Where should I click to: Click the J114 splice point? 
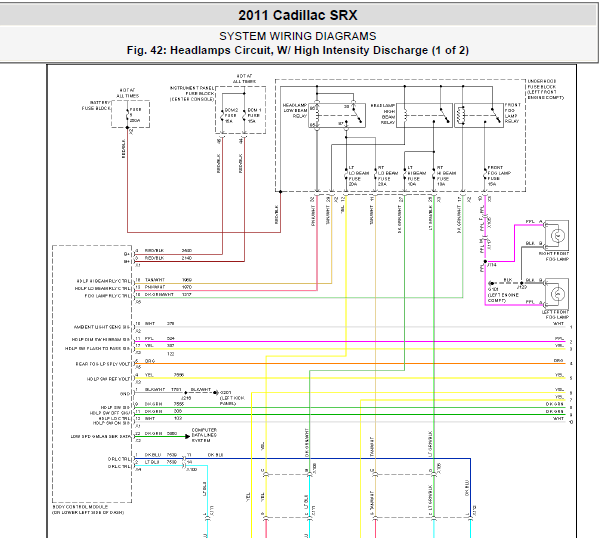pos(485,262)
